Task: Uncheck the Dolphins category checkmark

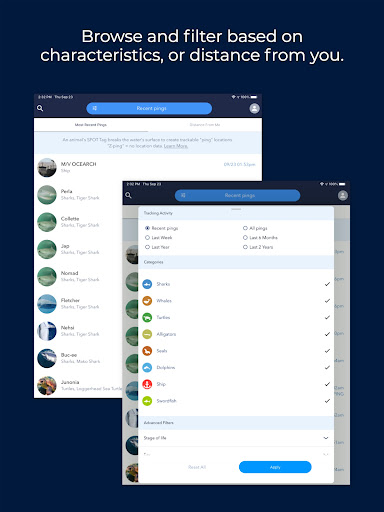Action: (327, 367)
